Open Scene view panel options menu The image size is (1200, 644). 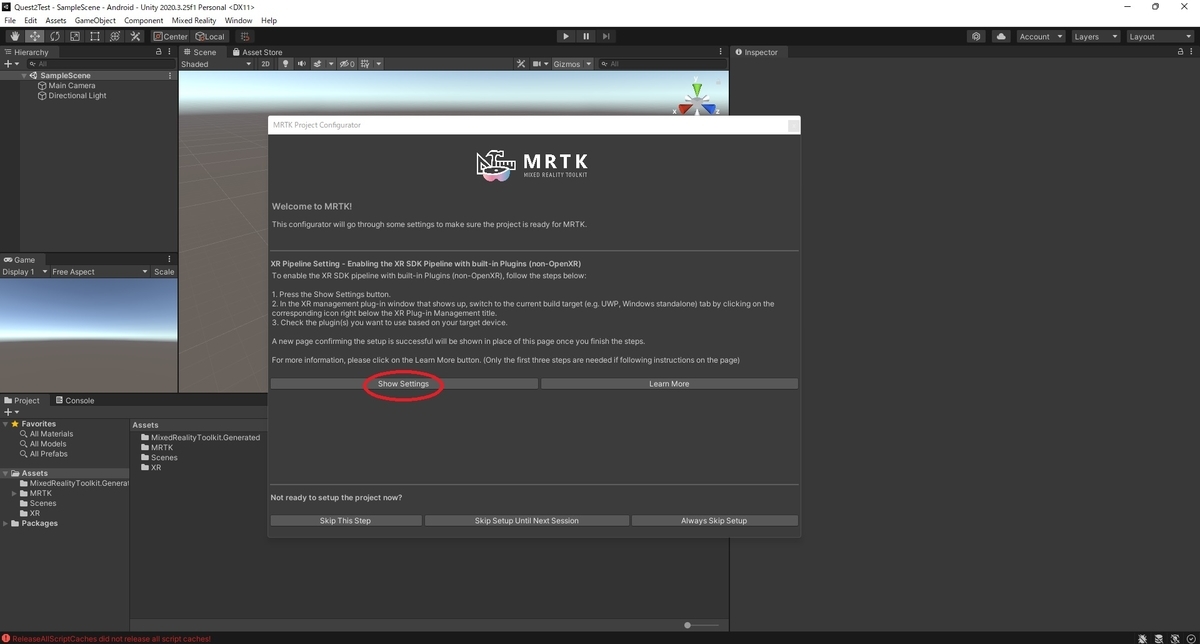coord(722,52)
